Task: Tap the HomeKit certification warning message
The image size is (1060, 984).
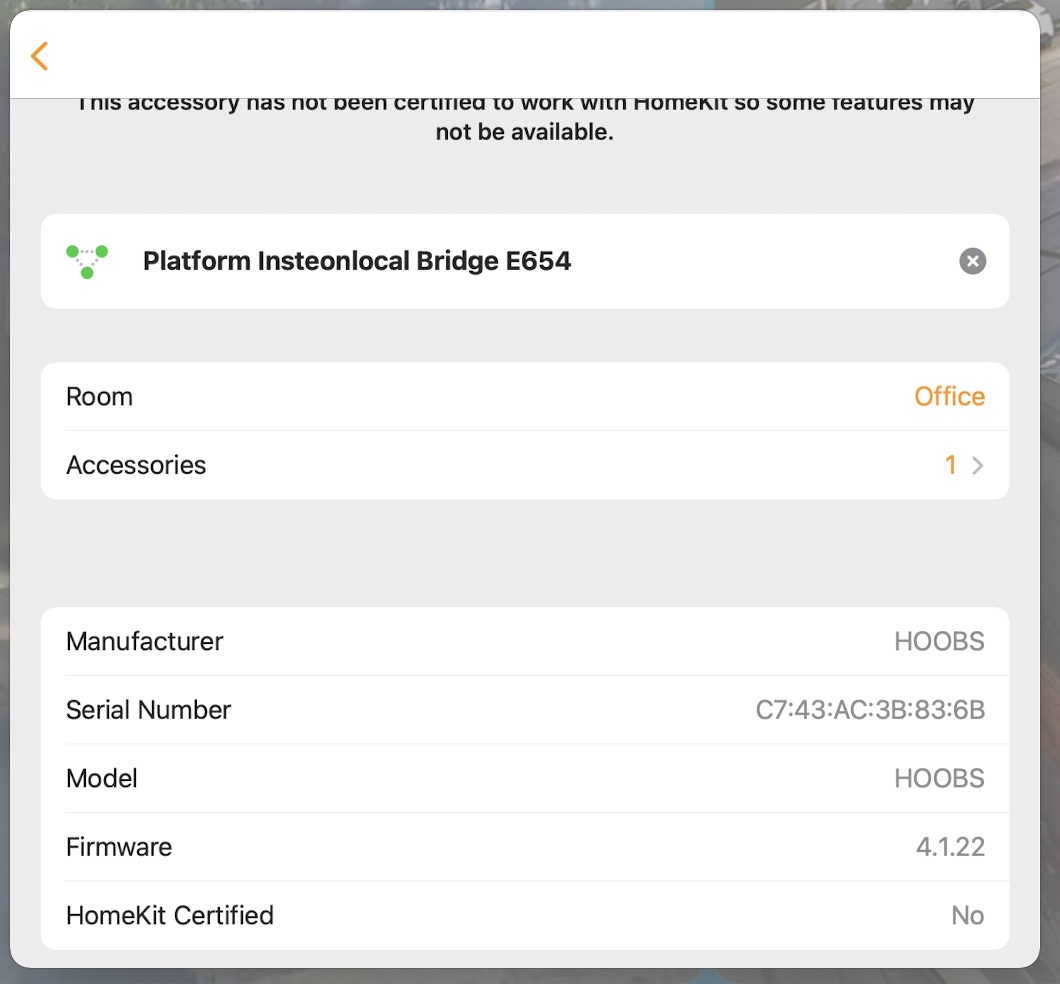Action: [527, 116]
